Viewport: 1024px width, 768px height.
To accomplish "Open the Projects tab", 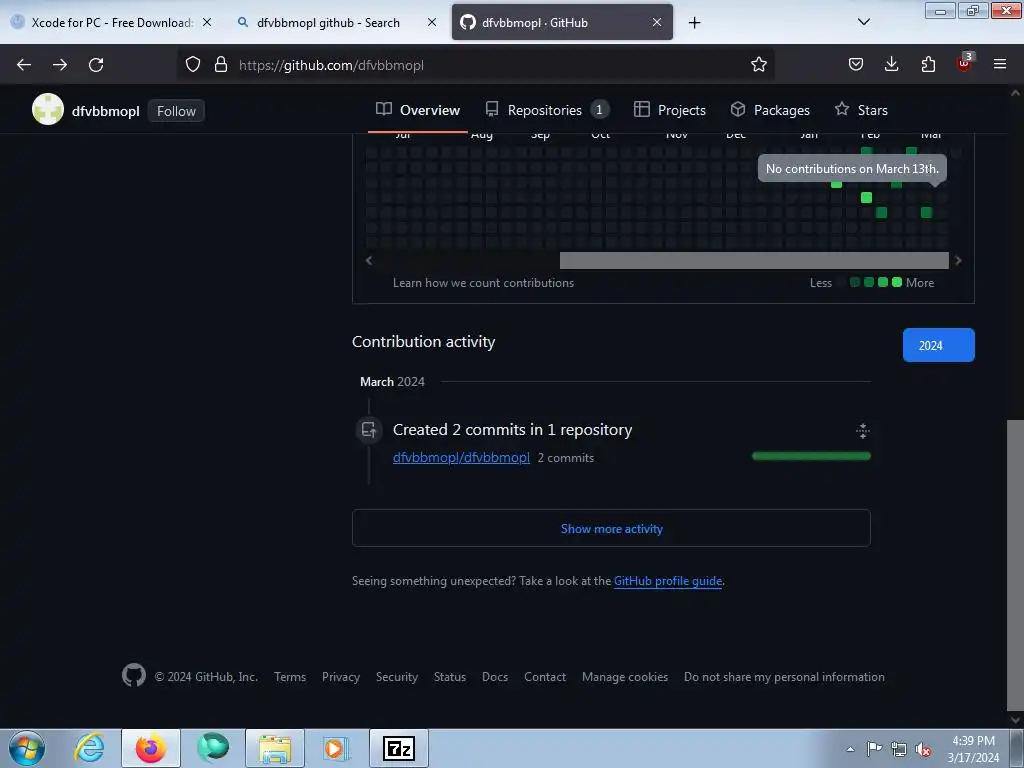I will (670, 110).
